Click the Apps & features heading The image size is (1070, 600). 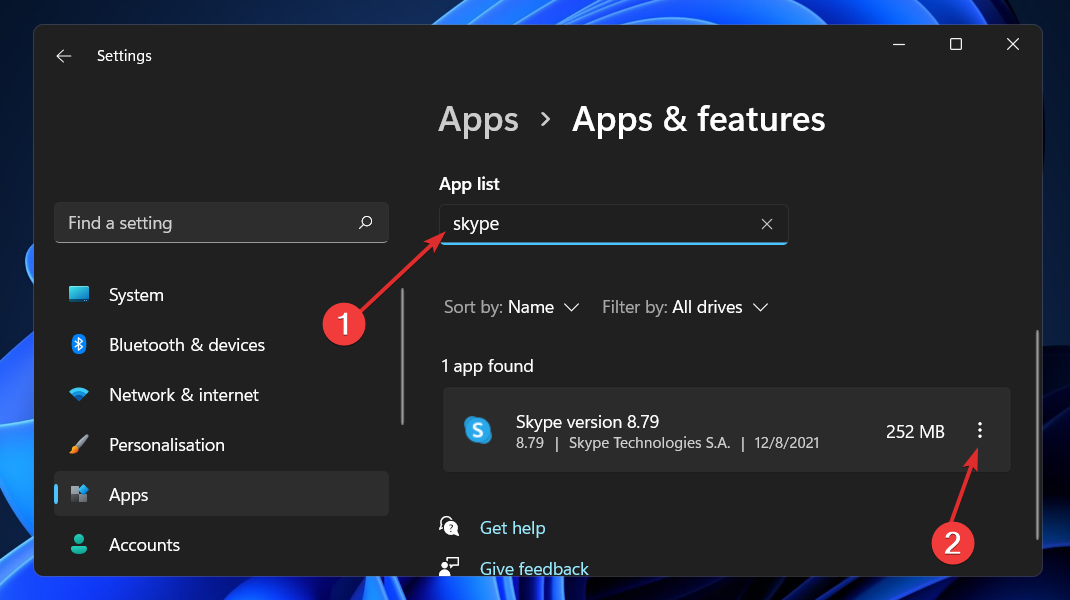698,119
